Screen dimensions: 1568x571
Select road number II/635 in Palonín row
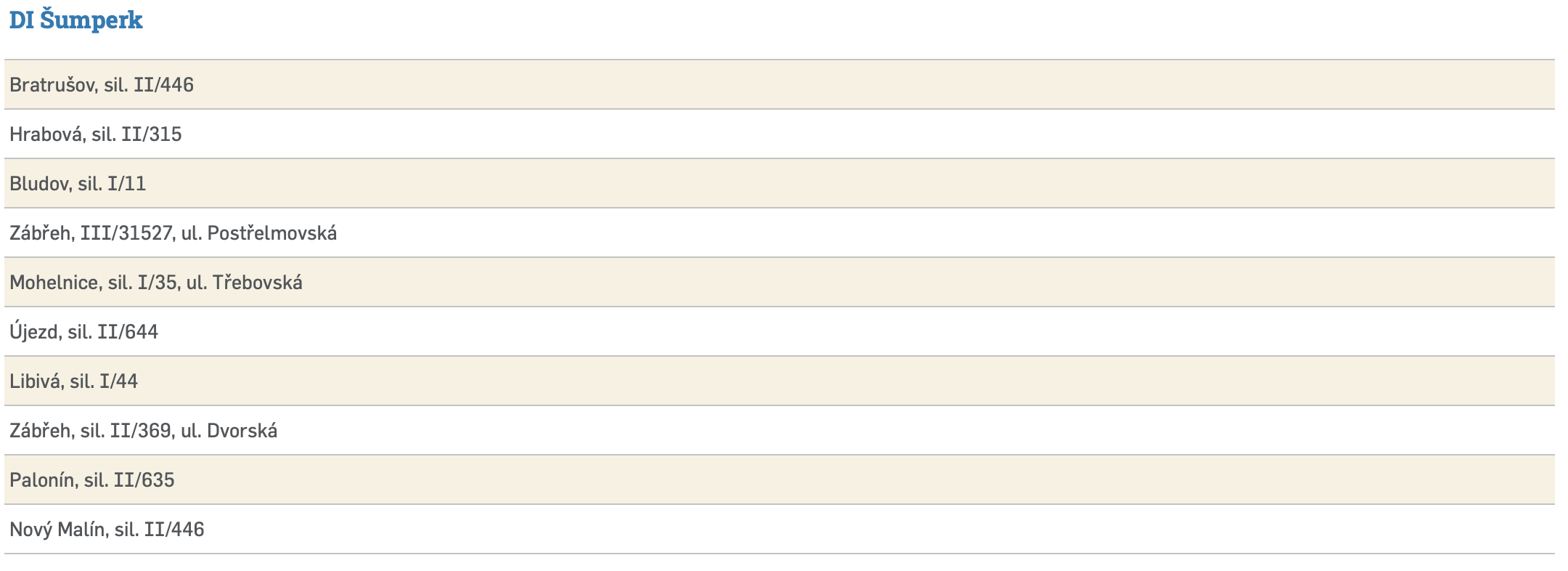(x=144, y=480)
